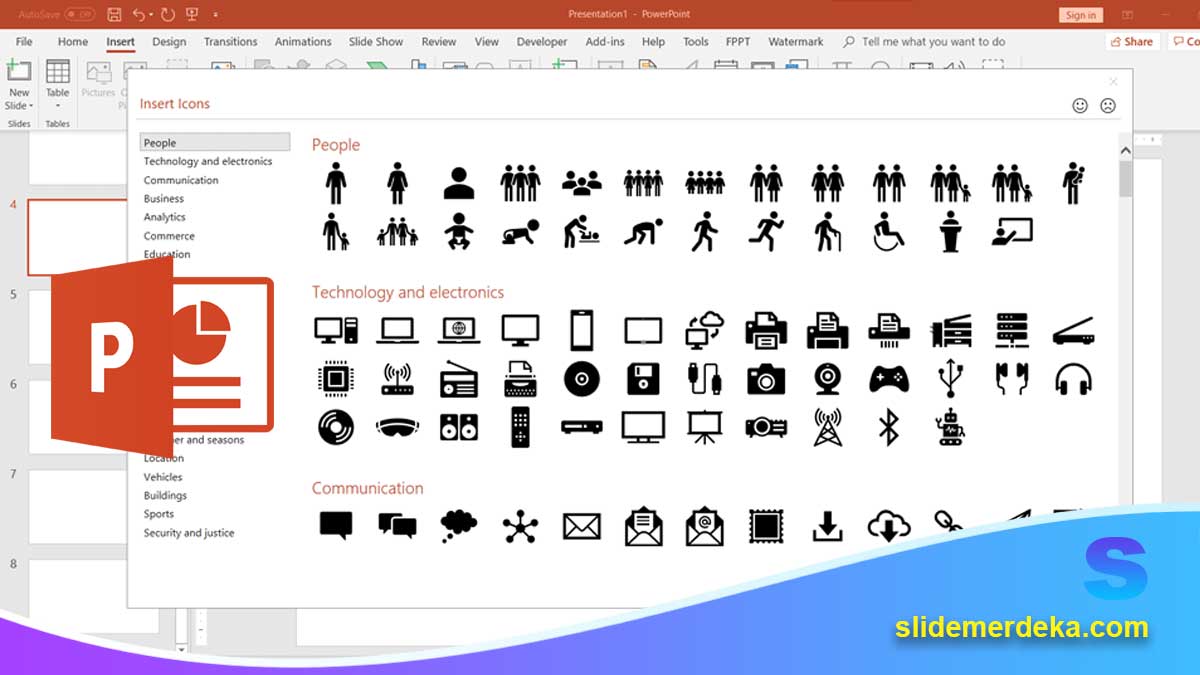The image size is (1200, 675).
Task: Choose the wireless router icon
Action: tap(397, 379)
